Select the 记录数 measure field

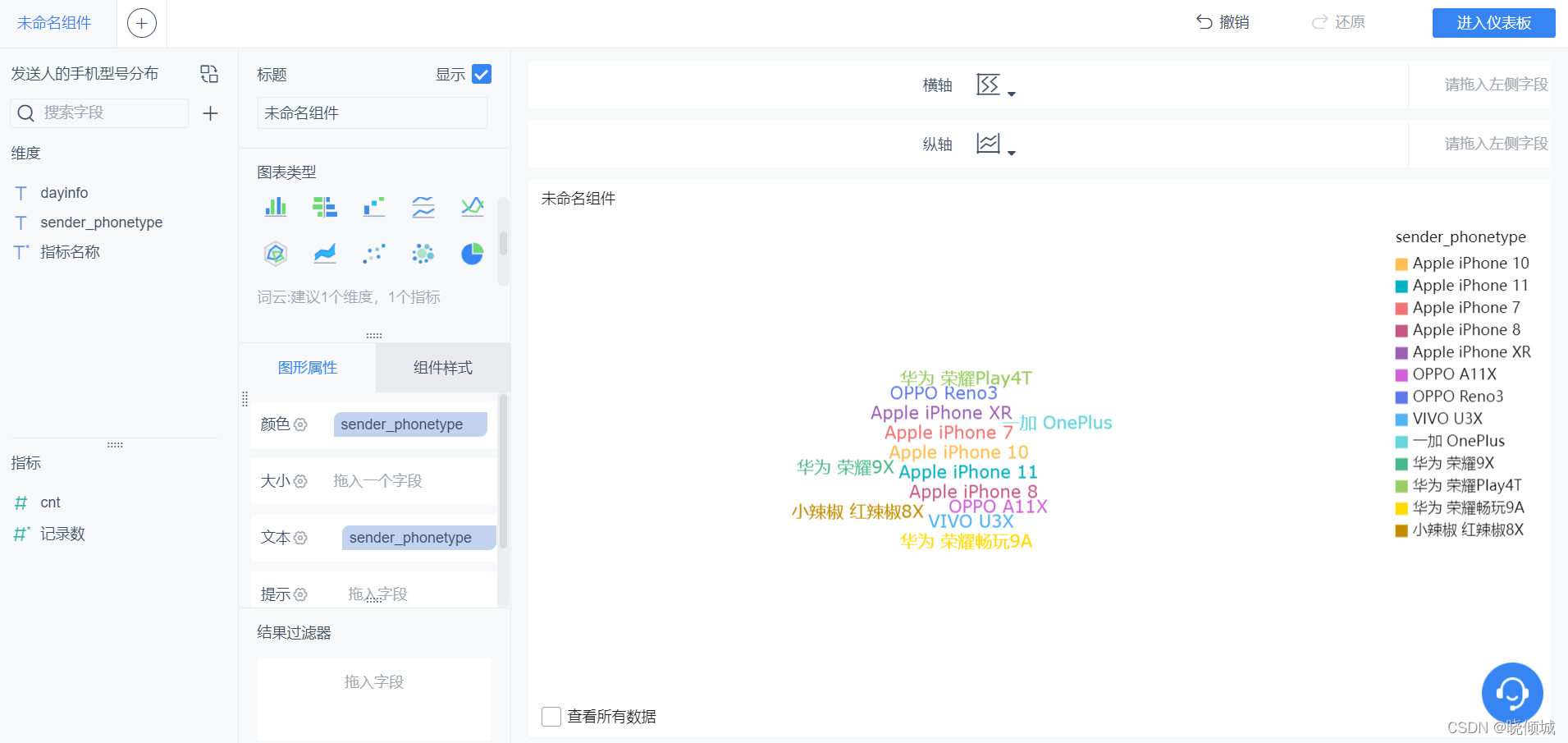62,534
